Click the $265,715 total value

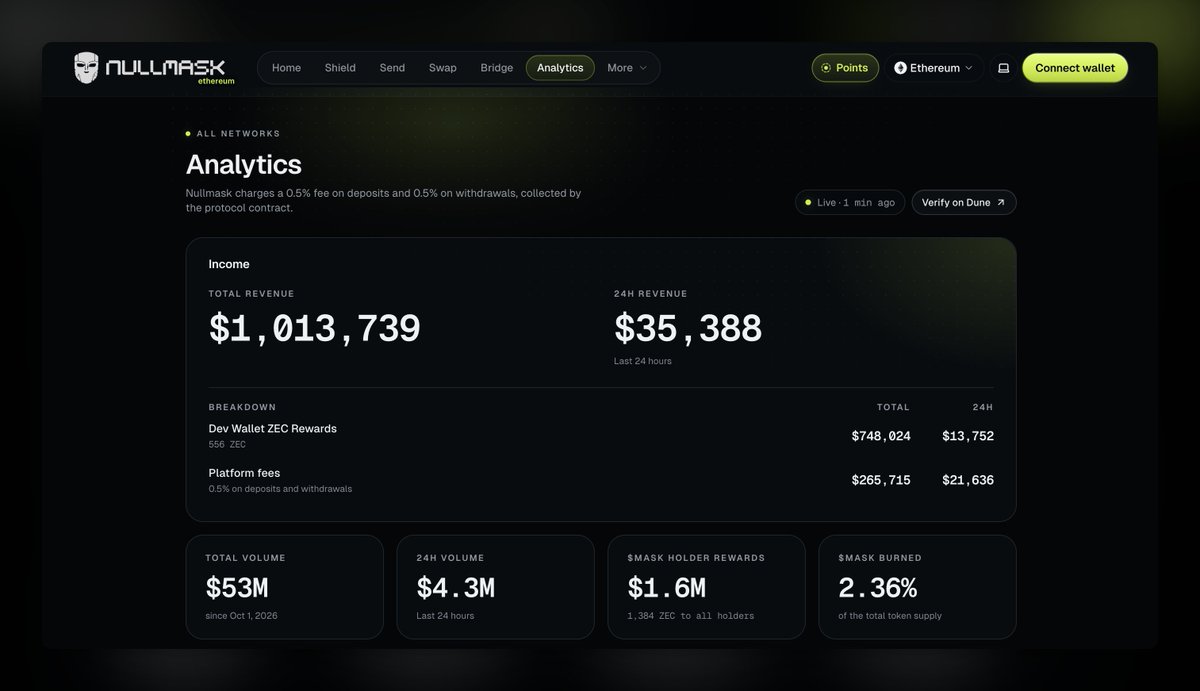(x=881, y=480)
